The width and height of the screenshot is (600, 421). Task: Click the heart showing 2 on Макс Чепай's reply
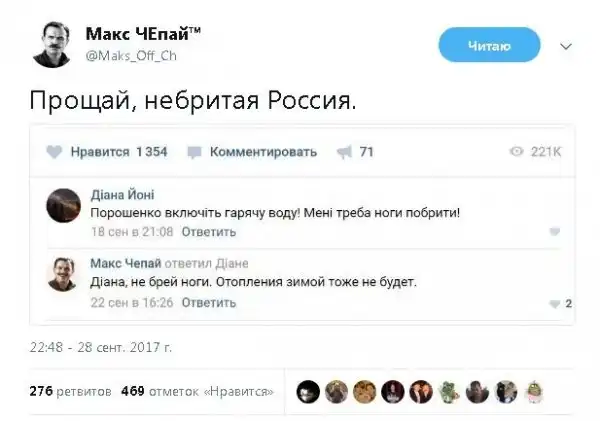[x=556, y=304]
